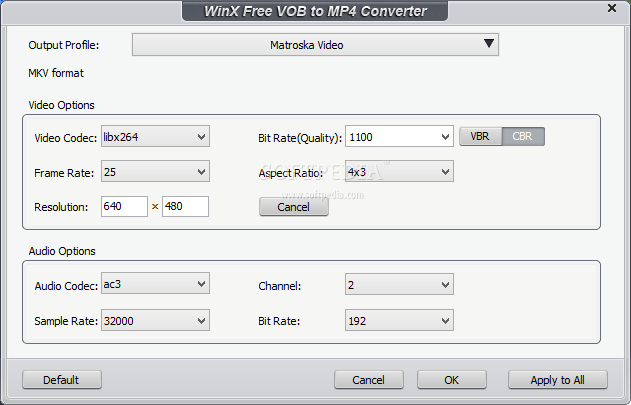Click the resolution width field 640
Viewport: 631px width, 405px height.
(x=124, y=207)
